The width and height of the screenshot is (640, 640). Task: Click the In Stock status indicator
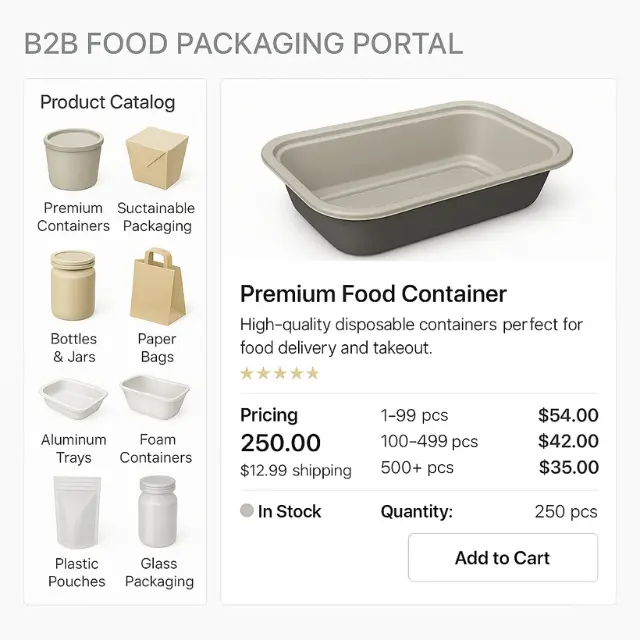tap(281, 511)
